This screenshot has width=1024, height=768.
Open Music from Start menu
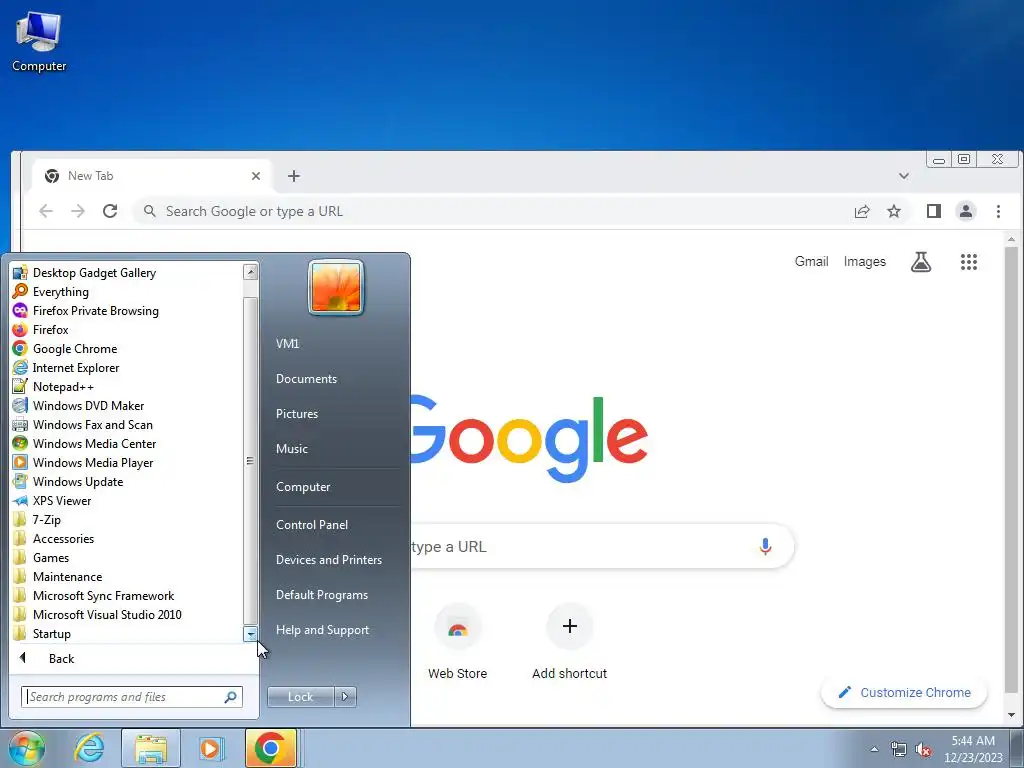tap(292, 449)
